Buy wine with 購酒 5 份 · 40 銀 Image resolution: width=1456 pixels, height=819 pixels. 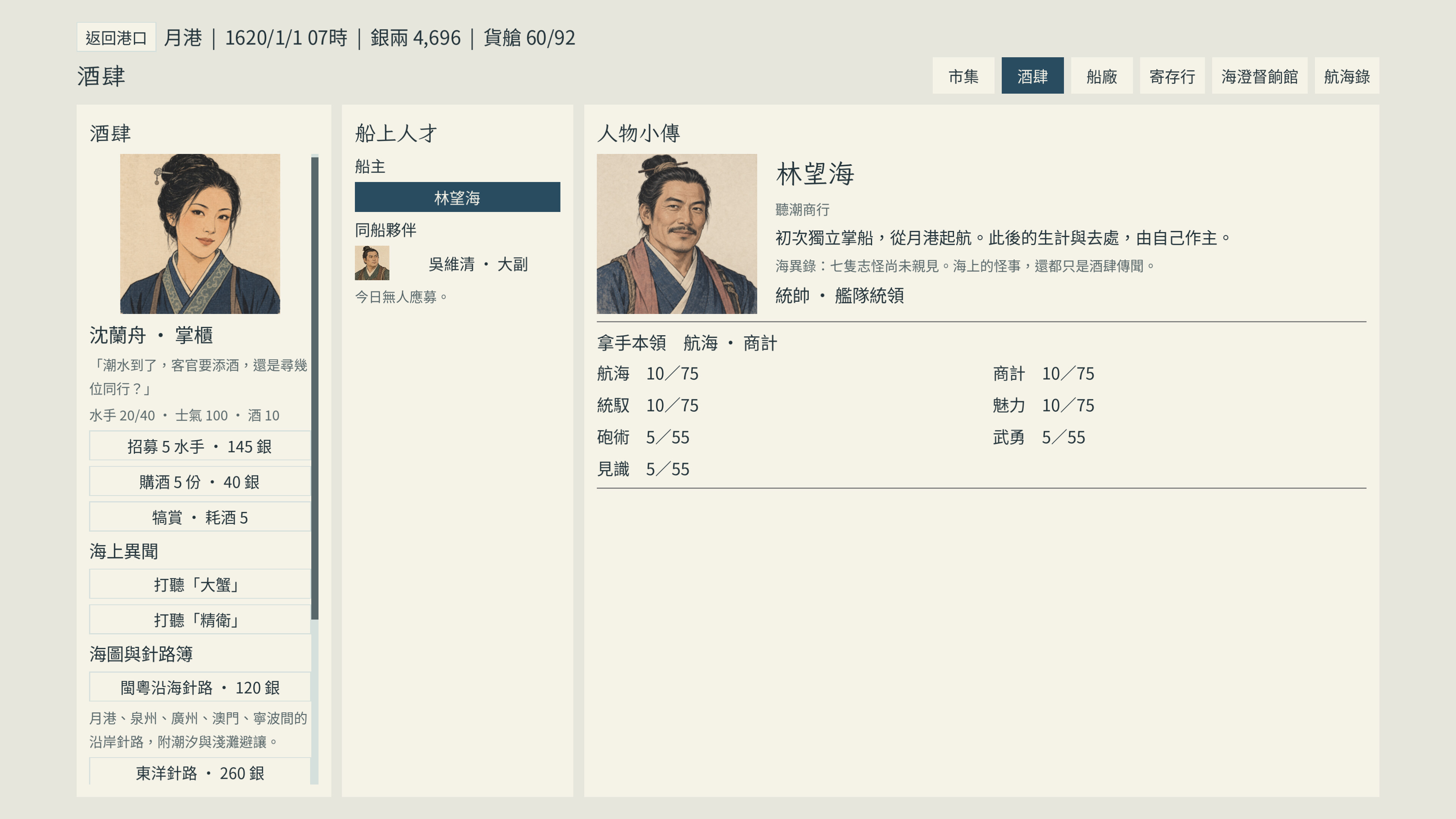coord(199,482)
